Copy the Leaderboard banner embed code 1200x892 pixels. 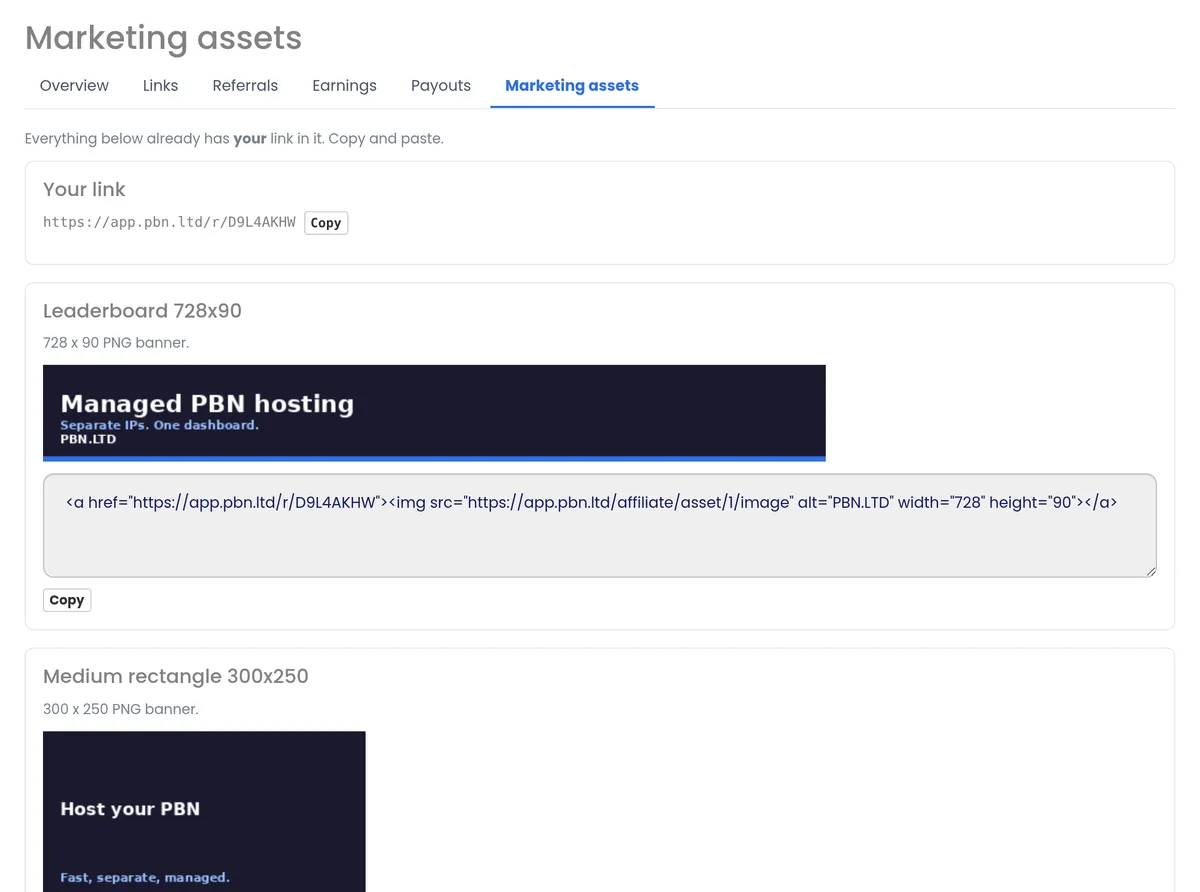[67, 600]
